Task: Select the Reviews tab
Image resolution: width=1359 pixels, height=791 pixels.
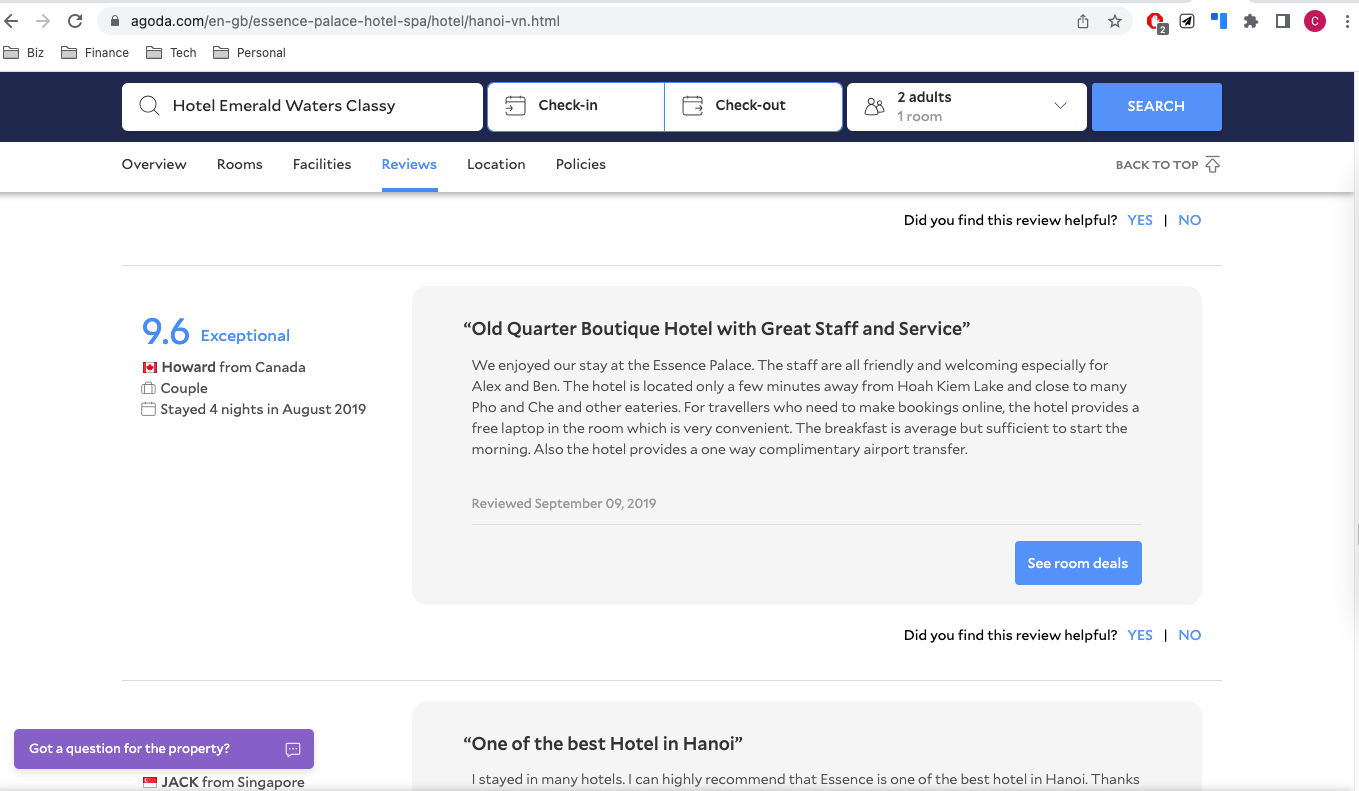Action: (409, 165)
